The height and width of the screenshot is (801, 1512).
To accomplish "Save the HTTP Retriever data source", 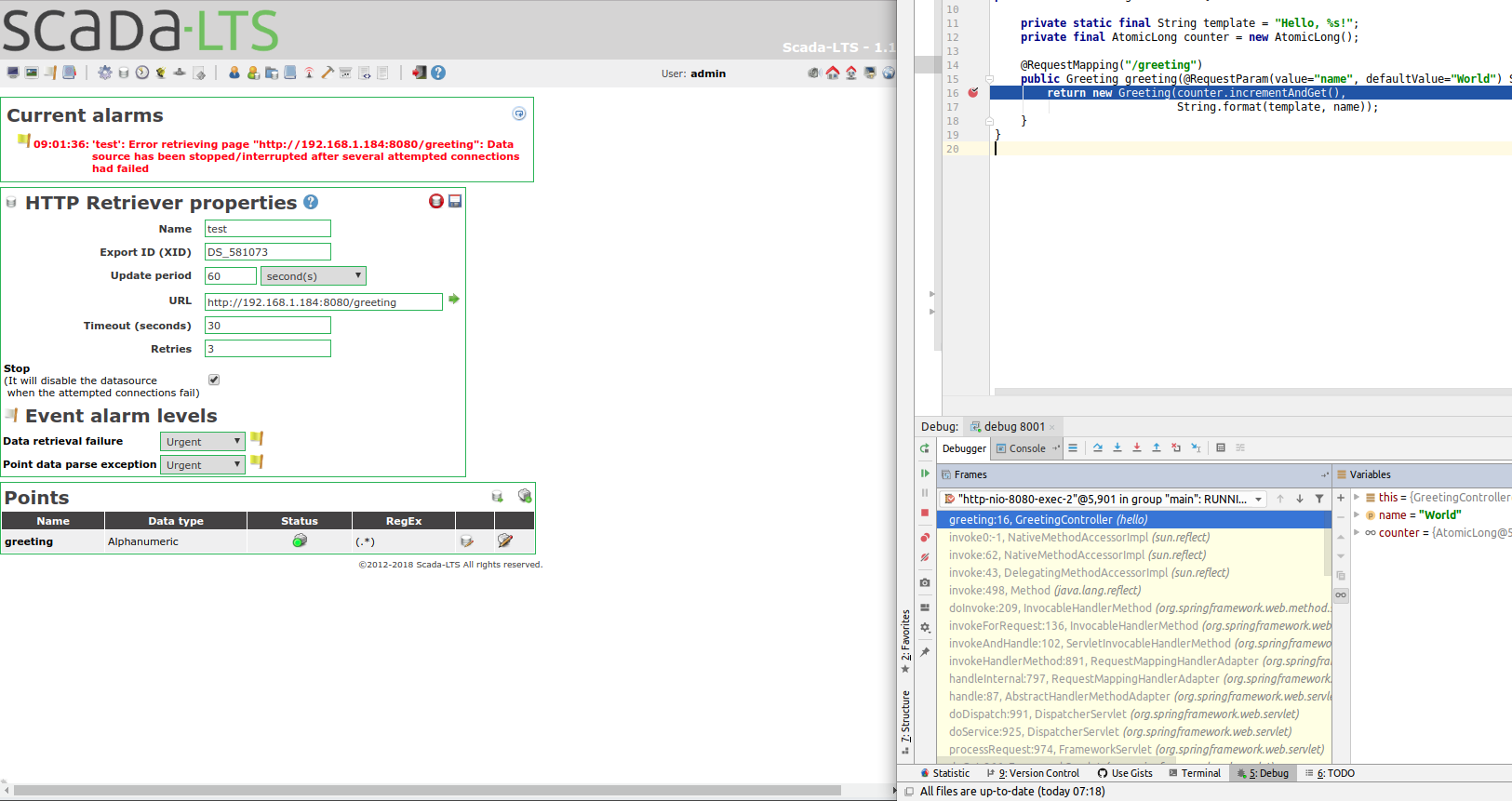I will pyautogui.click(x=455, y=201).
